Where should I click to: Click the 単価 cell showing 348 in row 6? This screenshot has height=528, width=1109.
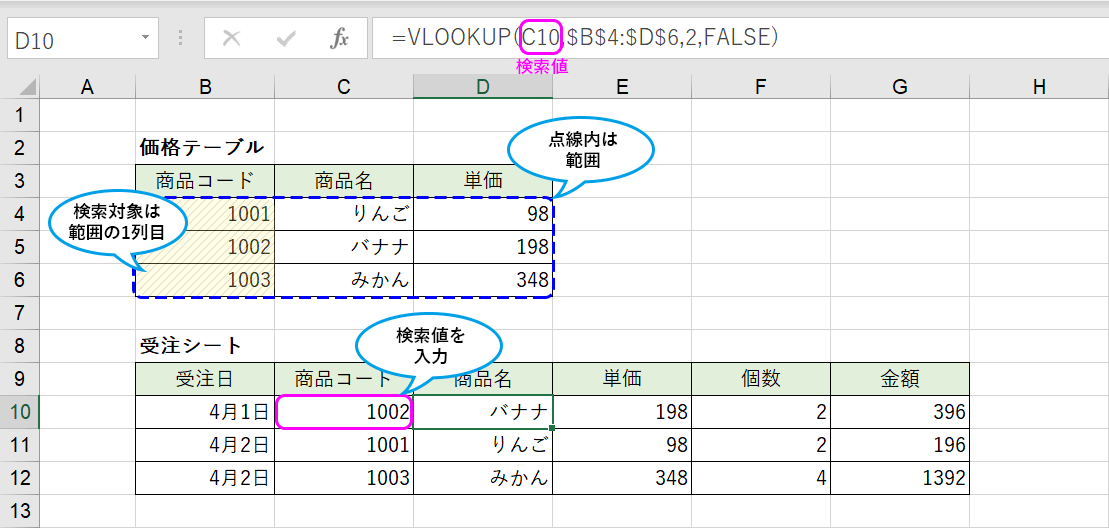483,279
